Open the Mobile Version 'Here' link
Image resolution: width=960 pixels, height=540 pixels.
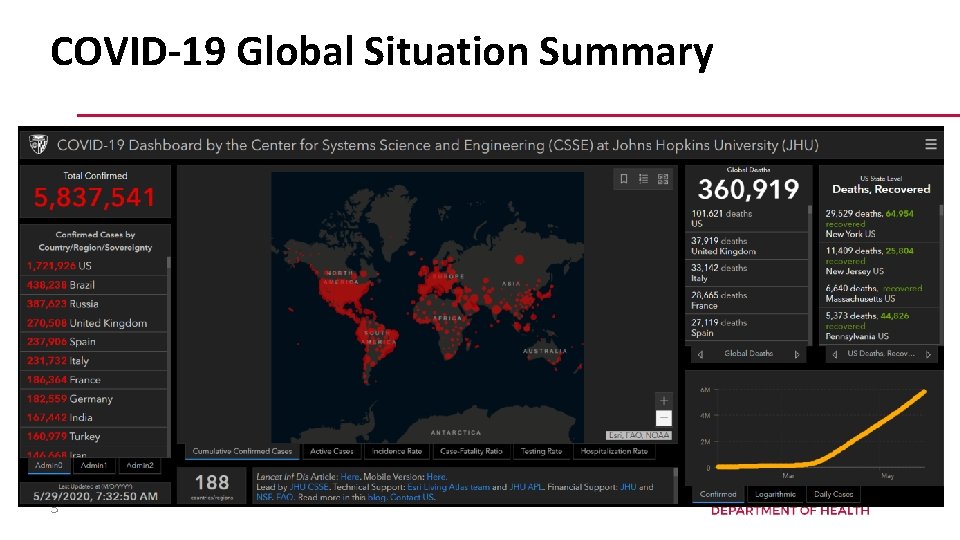pyautogui.click(x=437, y=476)
